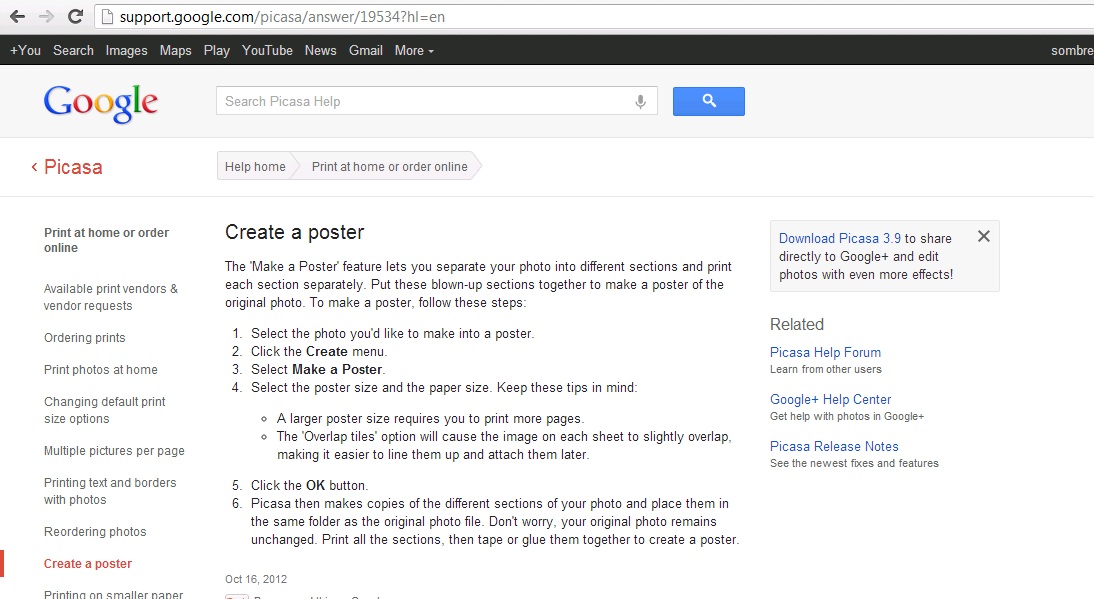Click the blue magnifier search button
The height and width of the screenshot is (599, 1094).
pyautogui.click(x=708, y=101)
